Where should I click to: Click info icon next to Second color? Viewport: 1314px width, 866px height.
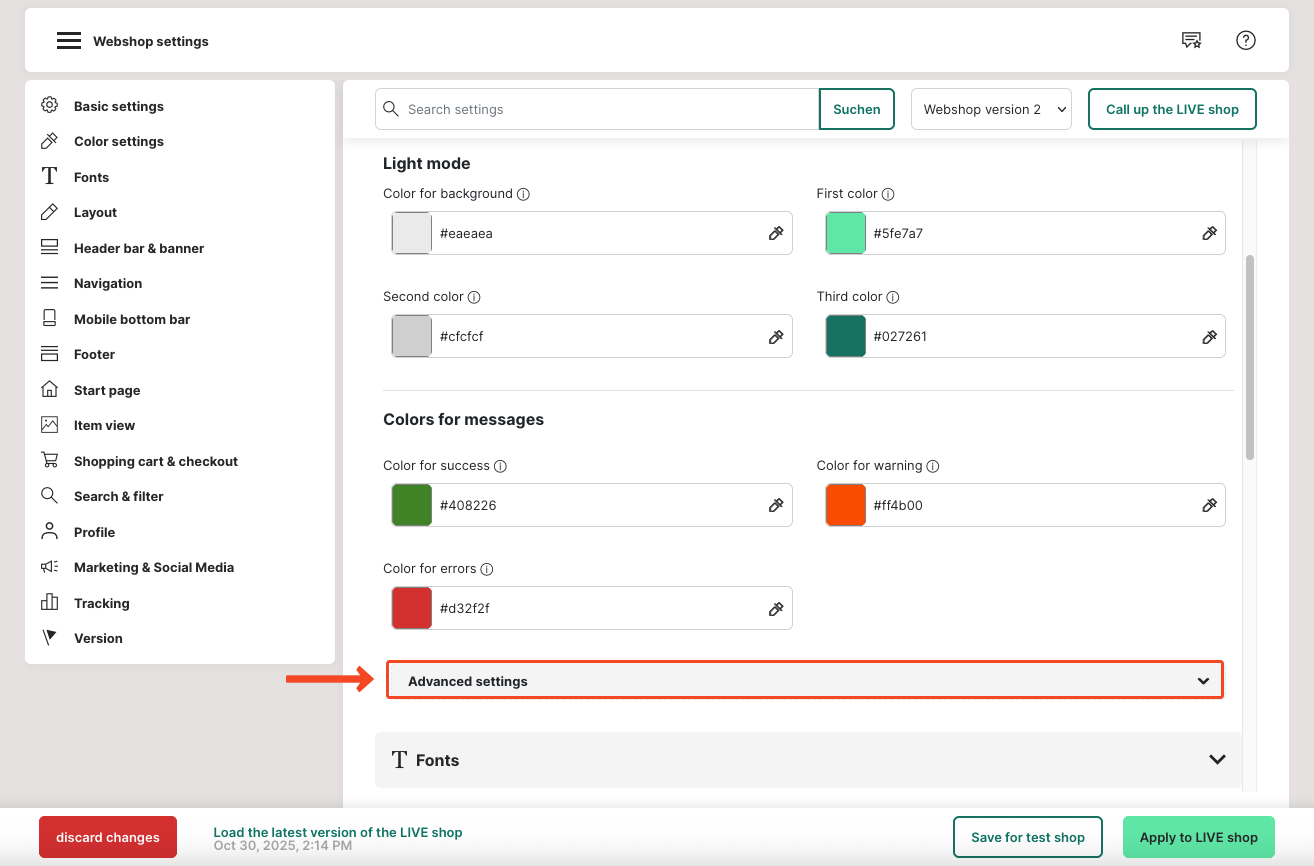click(474, 297)
